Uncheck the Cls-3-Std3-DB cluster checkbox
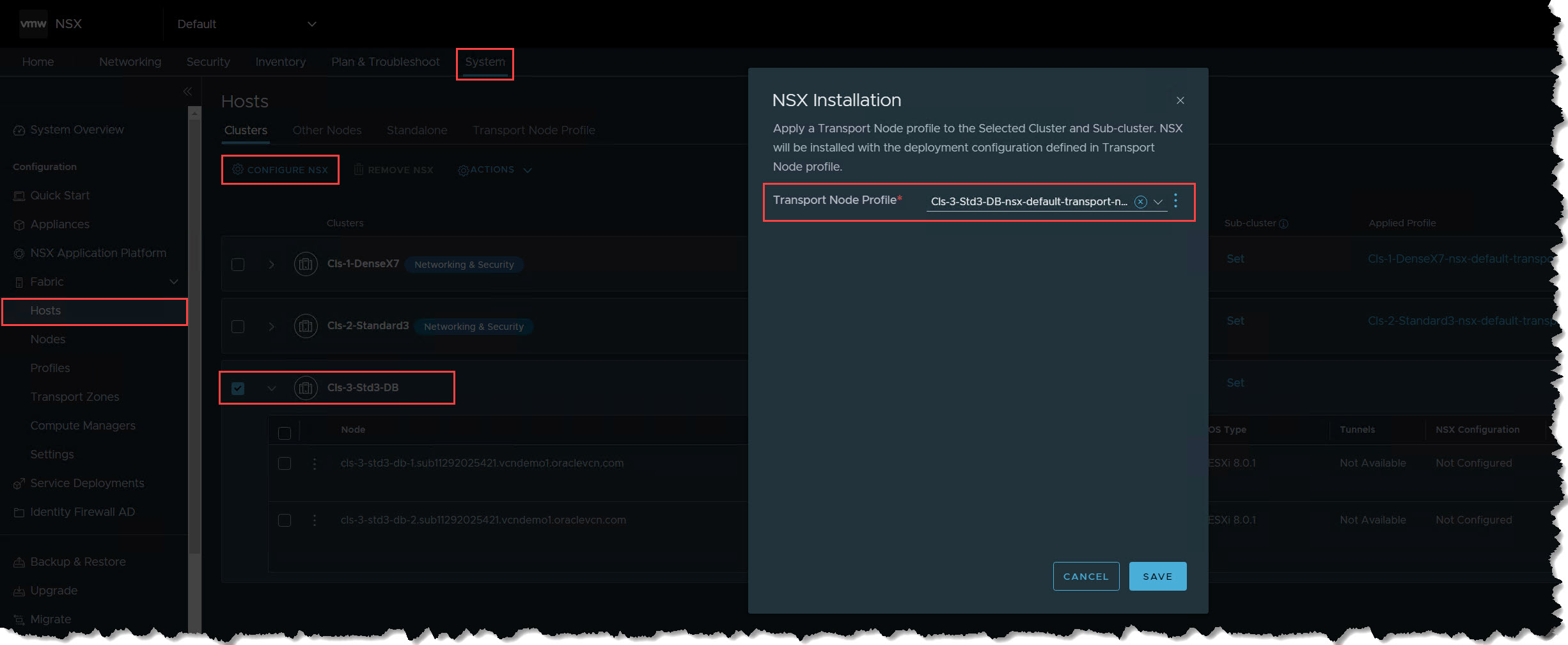Screen dimensions: 1568x645 coord(238,389)
